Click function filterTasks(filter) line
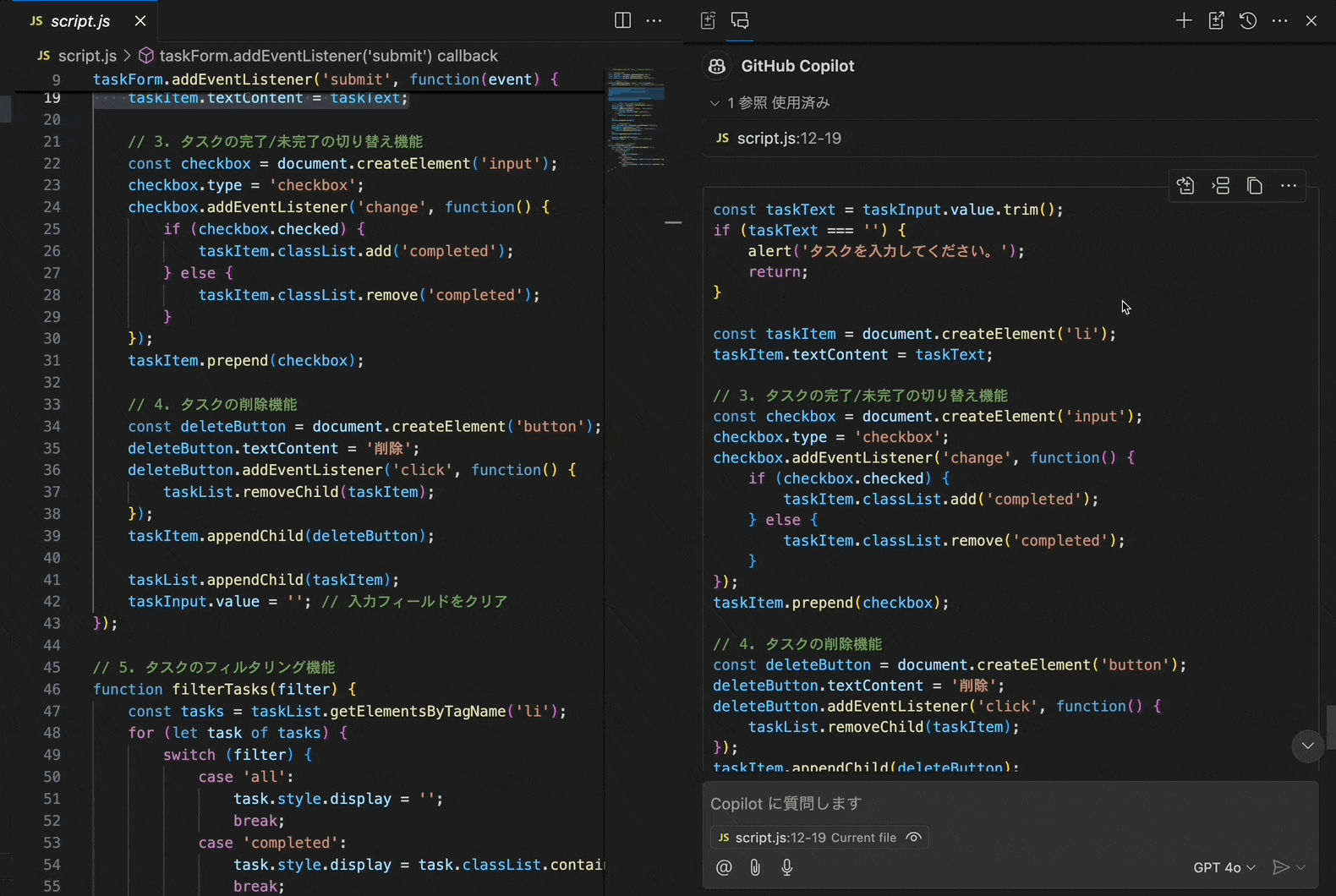The height and width of the screenshot is (896, 1336). (x=224, y=689)
